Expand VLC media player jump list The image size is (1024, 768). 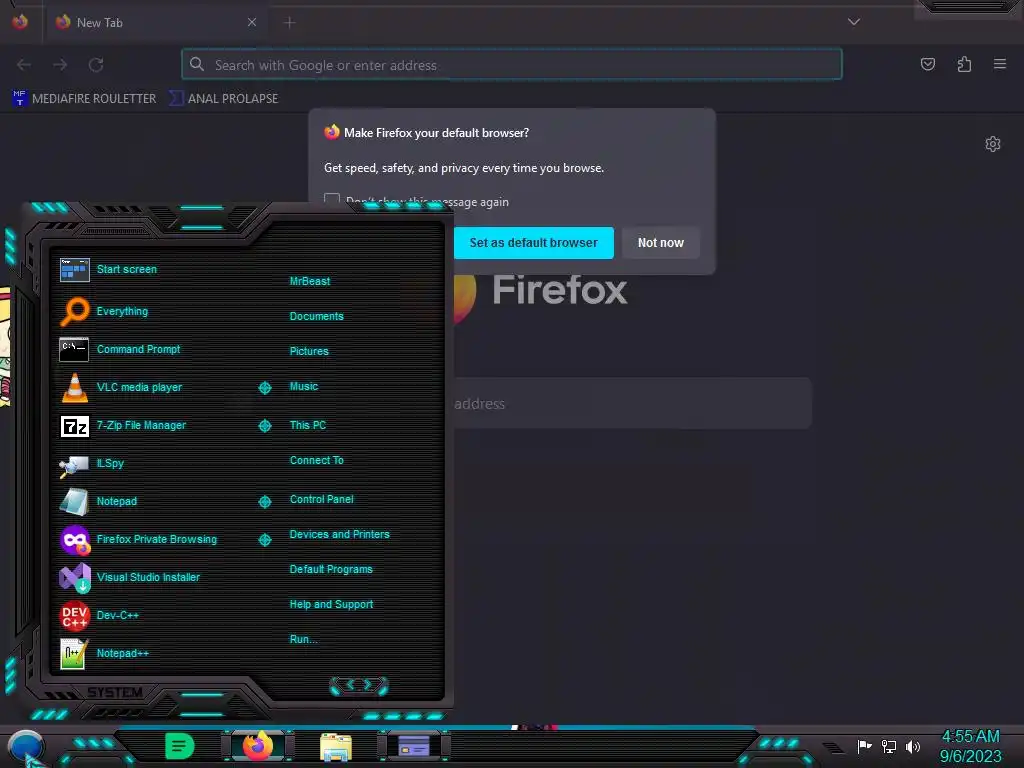264,388
